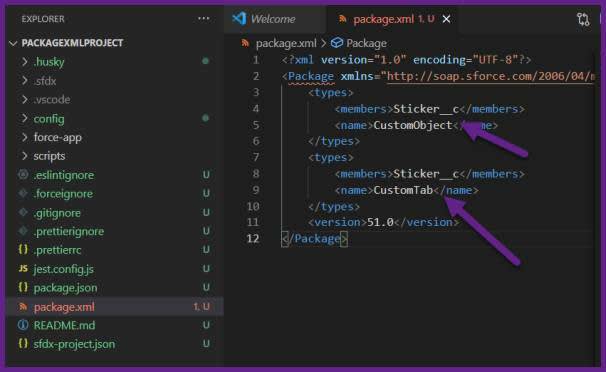Click the VS Code logo on Welcome tab
Screen dimensions: 606x372
pyautogui.click(x=239, y=19)
